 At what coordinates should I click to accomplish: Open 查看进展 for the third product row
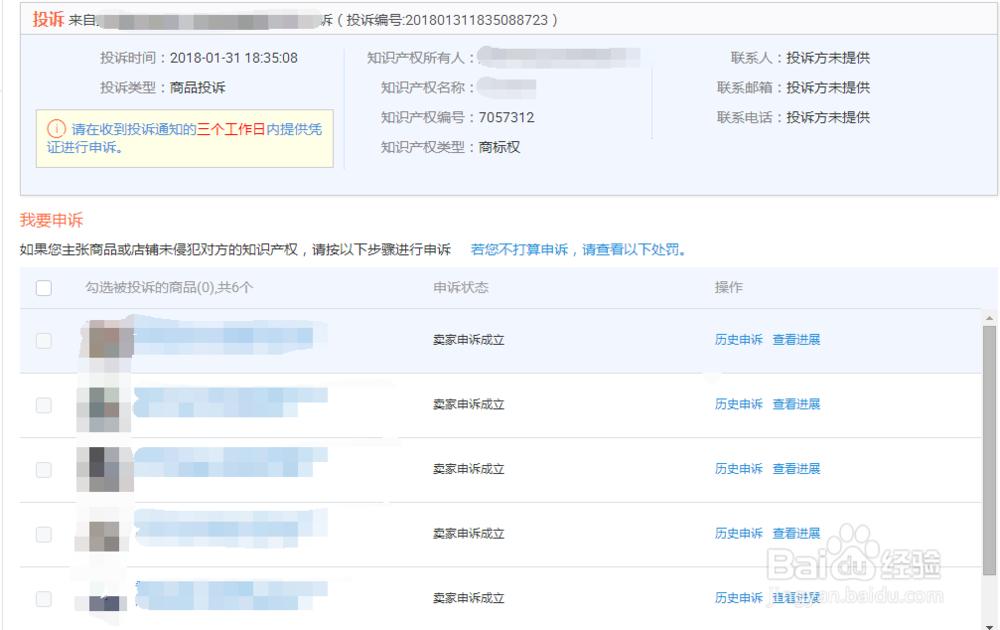pyautogui.click(x=797, y=468)
